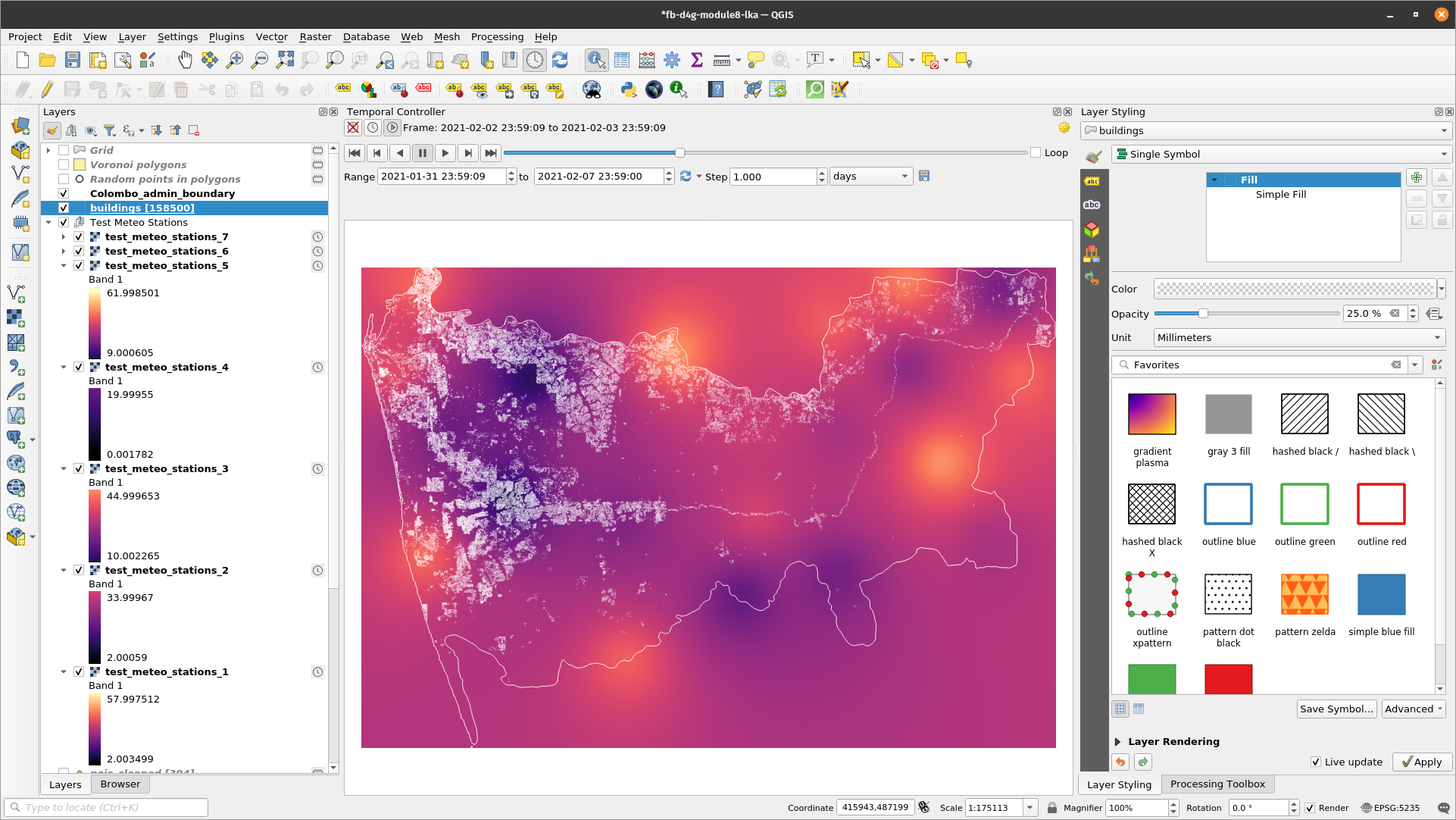The width and height of the screenshot is (1456, 820).
Task: Rewind animation to the start
Action: (354, 153)
